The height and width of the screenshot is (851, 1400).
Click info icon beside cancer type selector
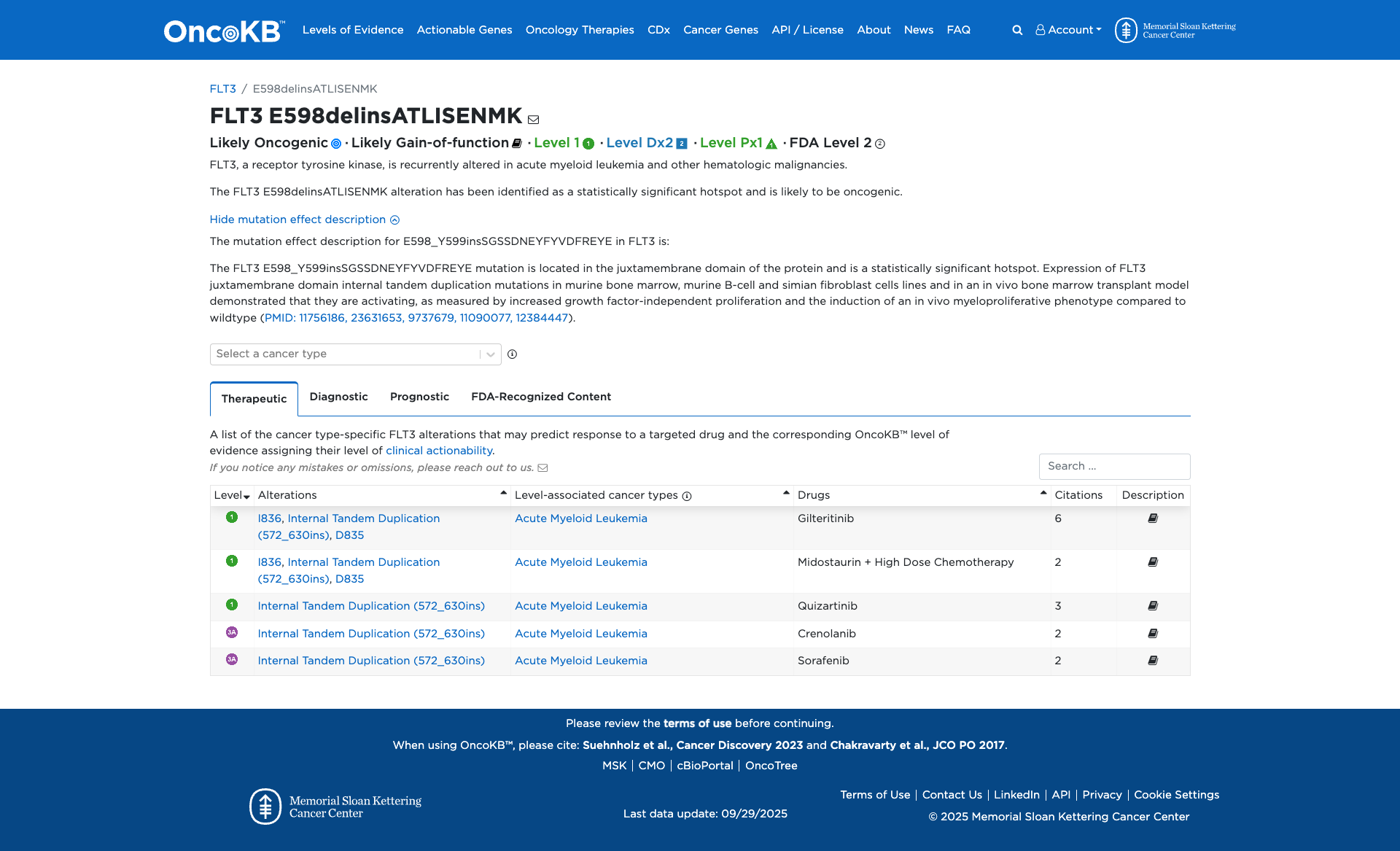pyautogui.click(x=512, y=354)
